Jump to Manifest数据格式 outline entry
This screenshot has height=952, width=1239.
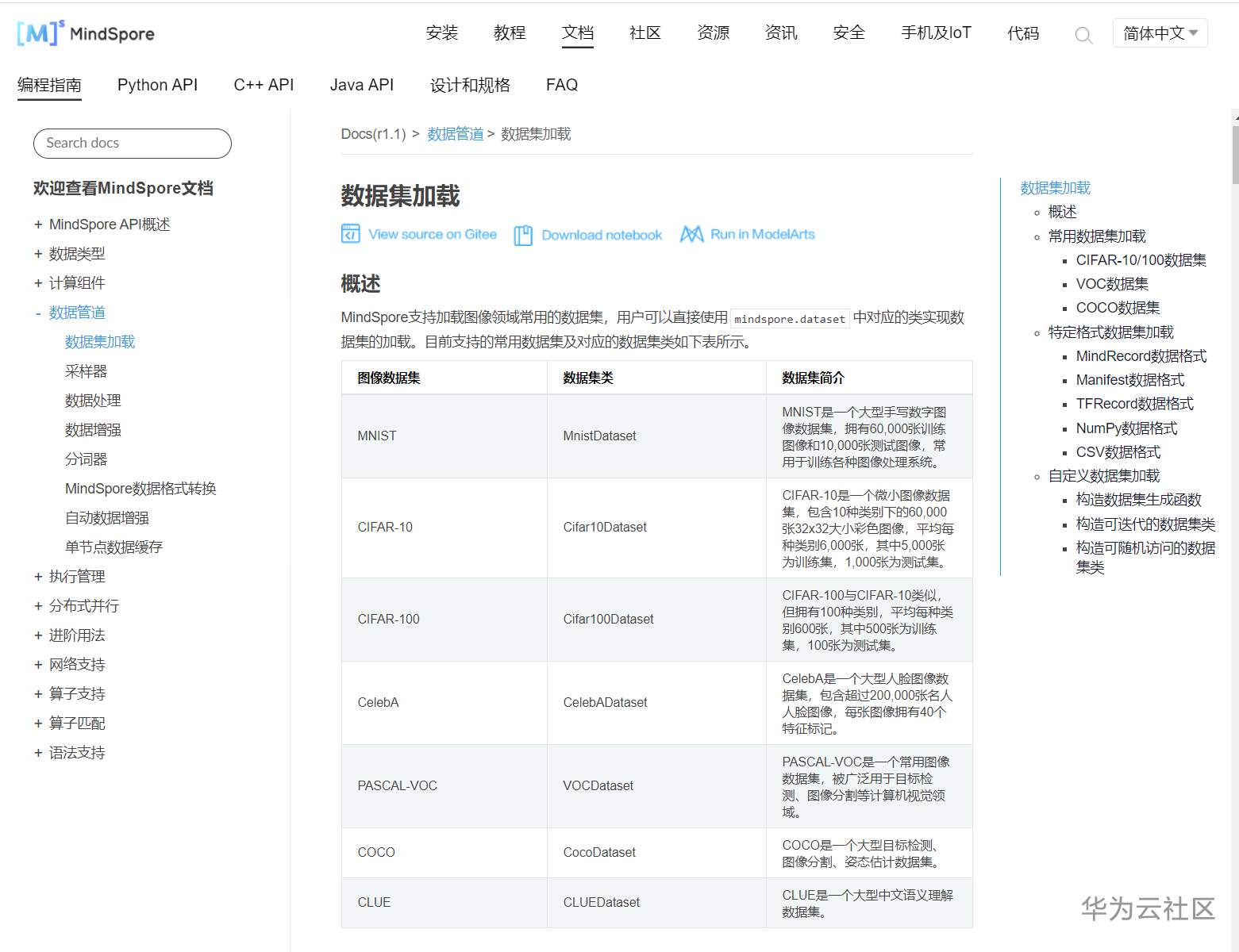pos(1129,380)
